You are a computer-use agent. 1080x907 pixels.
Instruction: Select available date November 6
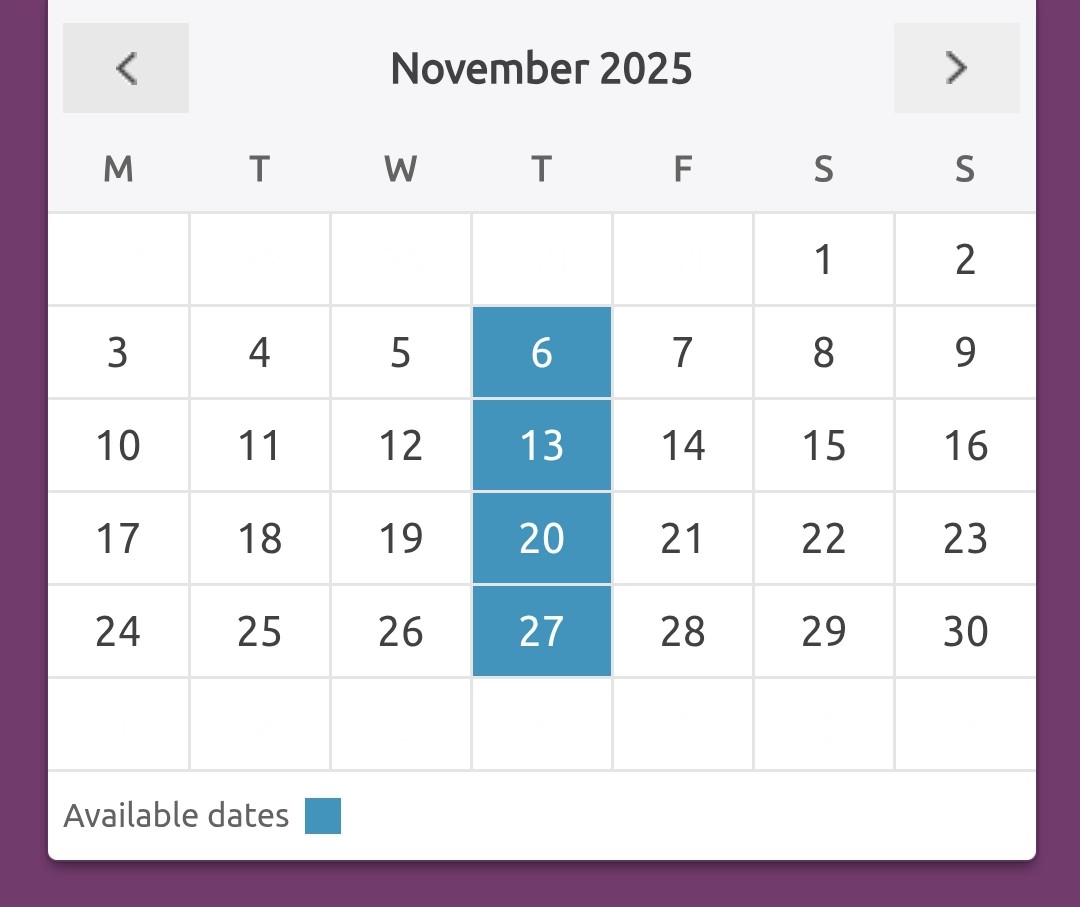(x=541, y=353)
